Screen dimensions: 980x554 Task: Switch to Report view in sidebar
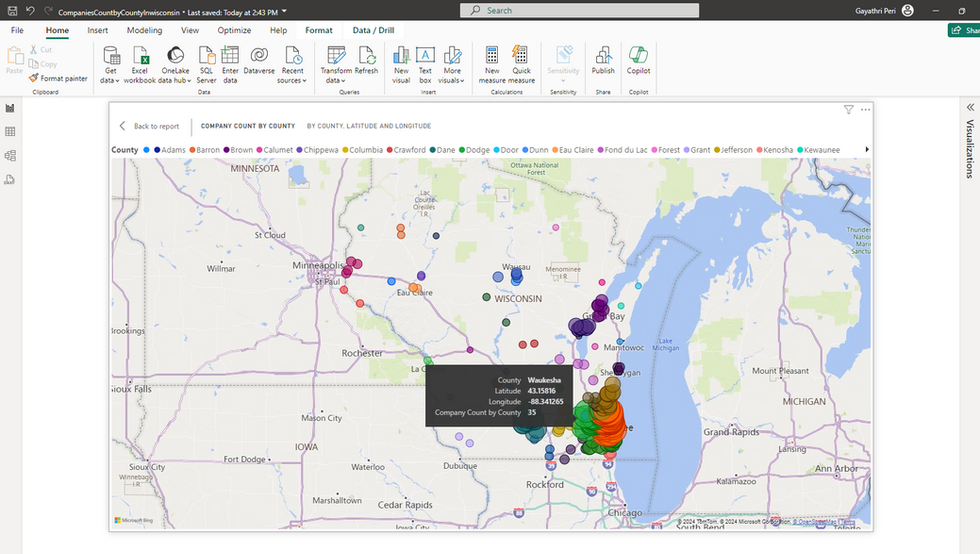point(10,108)
